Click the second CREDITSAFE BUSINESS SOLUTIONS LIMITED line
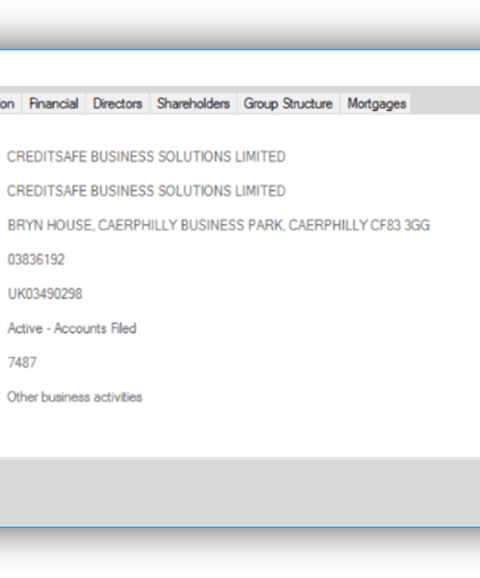The image size is (480, 578). tap(146, 191)
